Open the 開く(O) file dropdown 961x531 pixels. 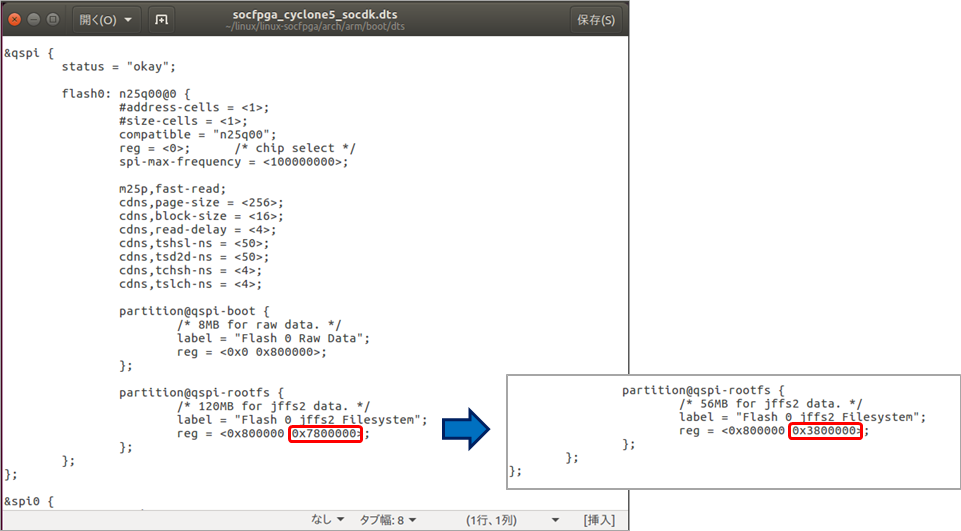104,19
